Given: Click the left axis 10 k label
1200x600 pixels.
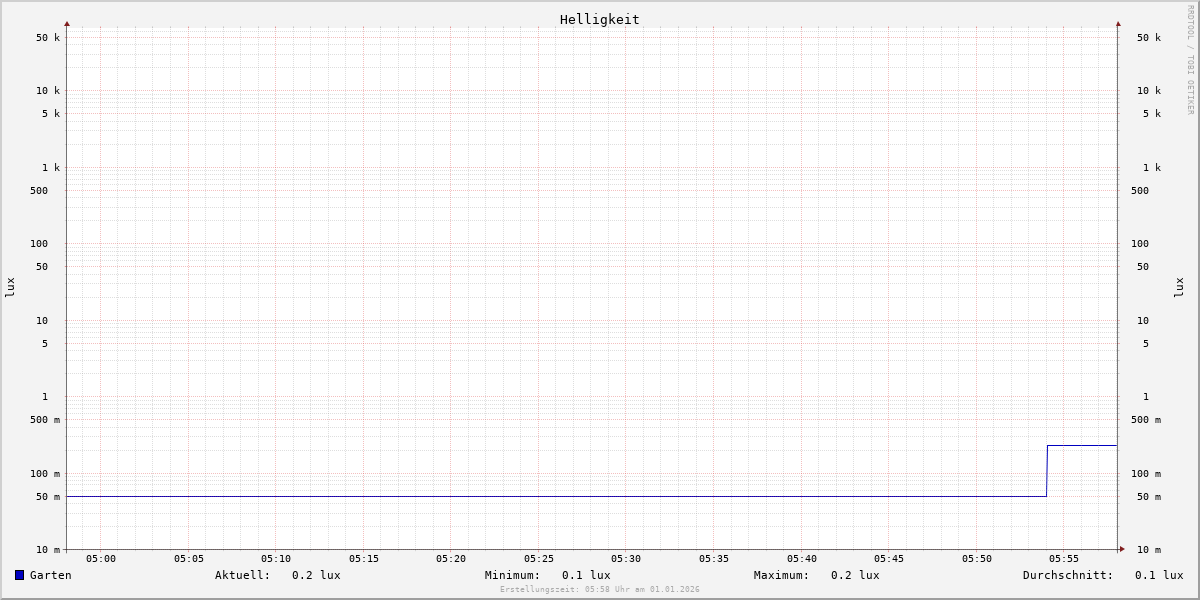Looking at the screenshot, I should (48, 91).
